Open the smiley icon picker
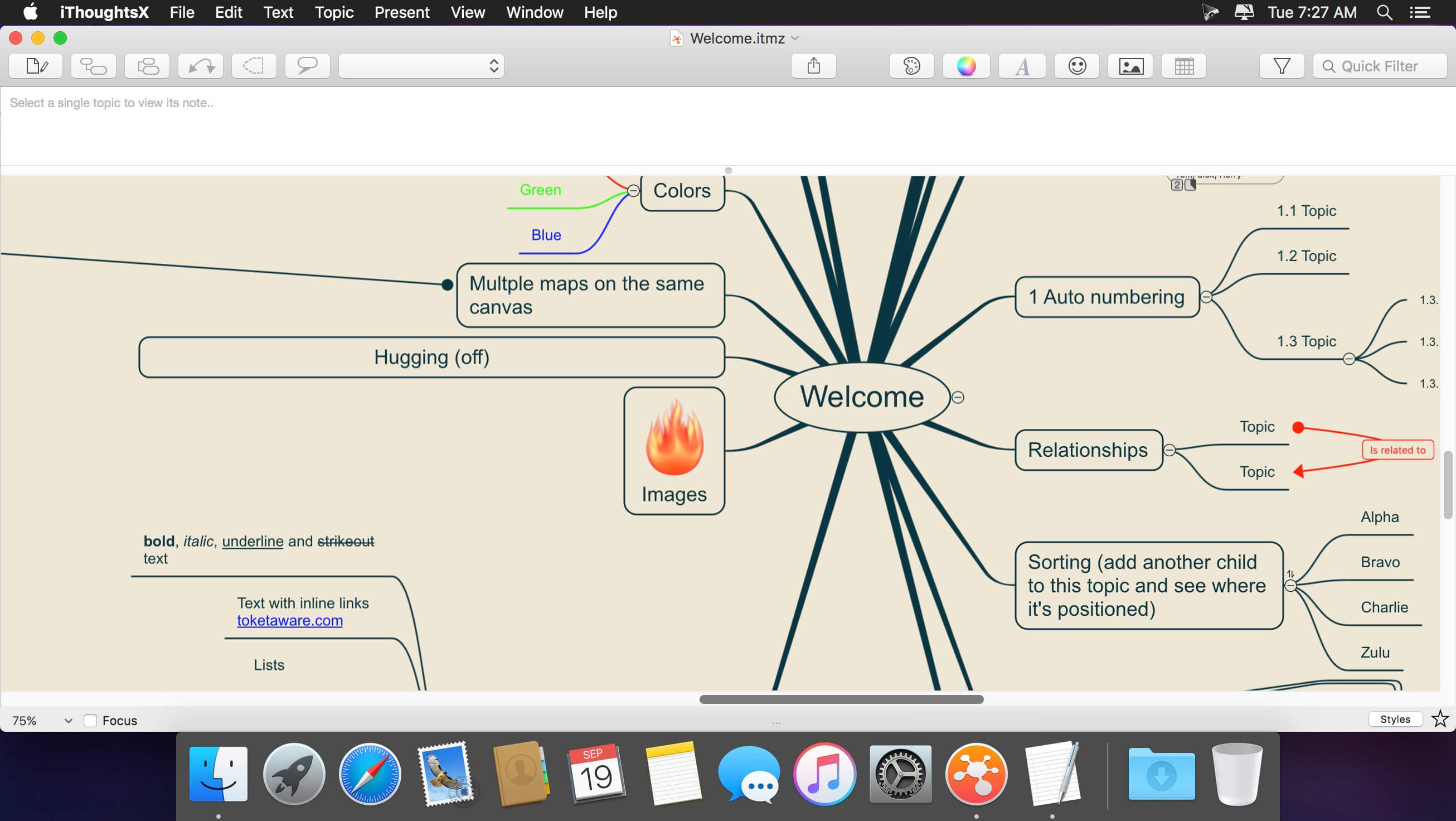1456x821 pixels. (1078, 66)
